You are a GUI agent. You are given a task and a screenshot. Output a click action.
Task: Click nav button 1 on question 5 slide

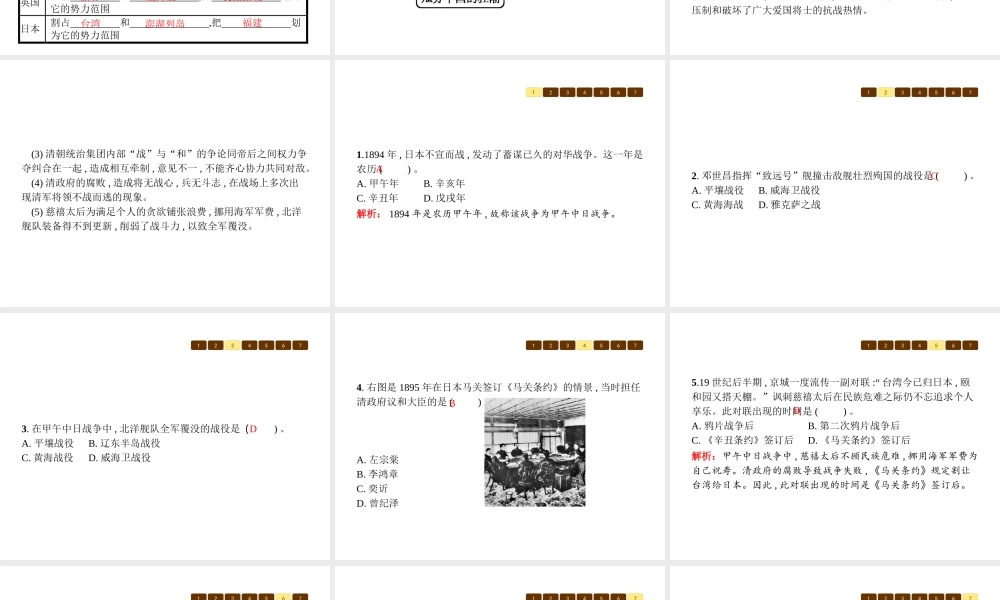(x=869, y=346)
